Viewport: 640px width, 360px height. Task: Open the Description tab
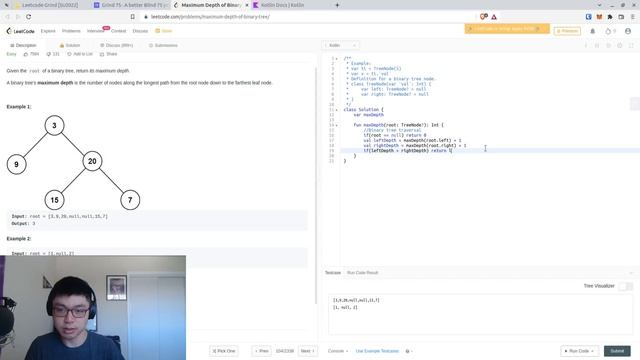click(23, 45)
